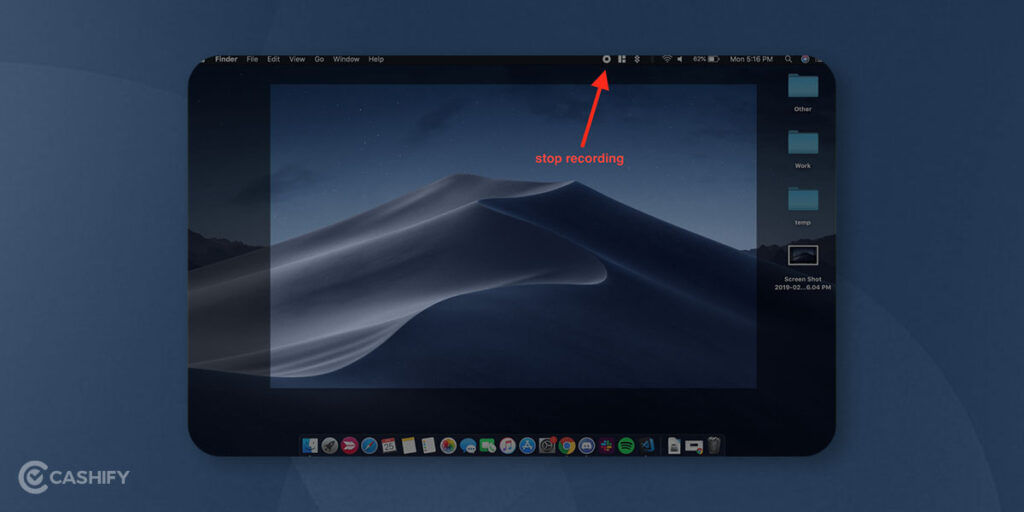The image size is (1024, 512).
Task: Open the Finder app menu
Action: (x=226, y=59)
